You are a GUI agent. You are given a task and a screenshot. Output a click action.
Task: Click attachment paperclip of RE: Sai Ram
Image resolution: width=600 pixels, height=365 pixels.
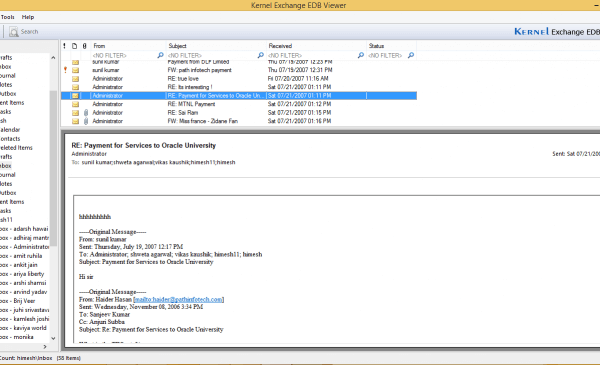[86, 112]
